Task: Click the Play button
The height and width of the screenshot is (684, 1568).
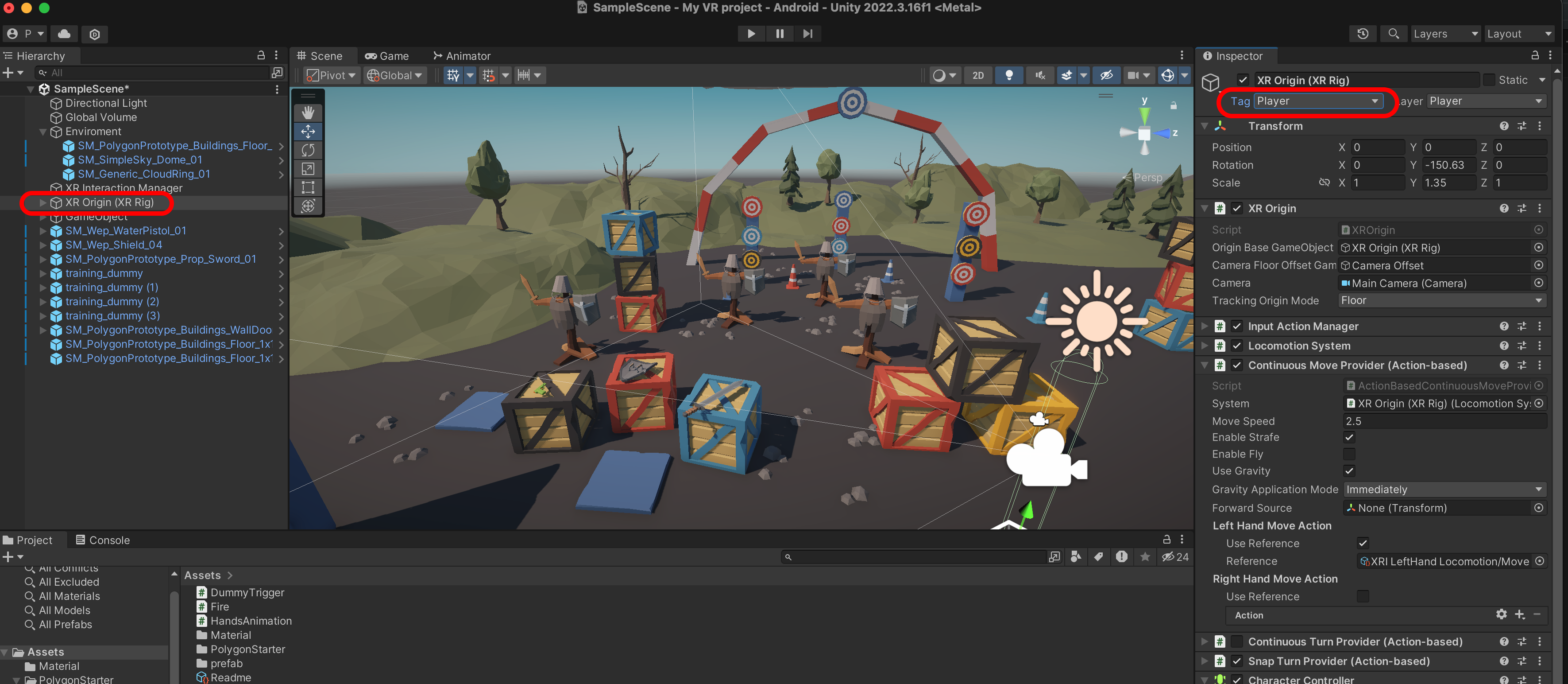Action: coord(751,34)
